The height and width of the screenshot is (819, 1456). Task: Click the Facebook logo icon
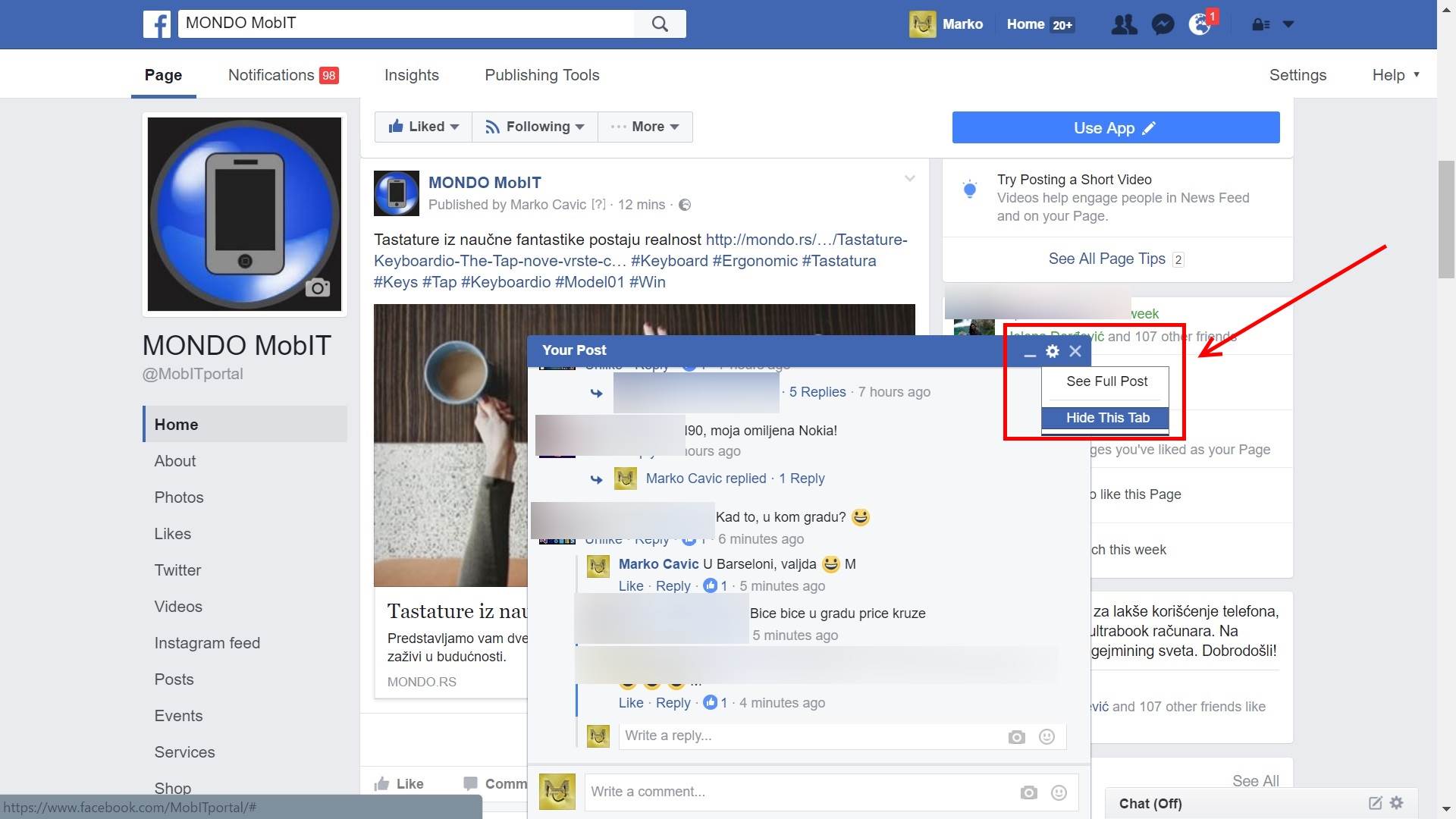pyautogui.click(x=157, y=24)
